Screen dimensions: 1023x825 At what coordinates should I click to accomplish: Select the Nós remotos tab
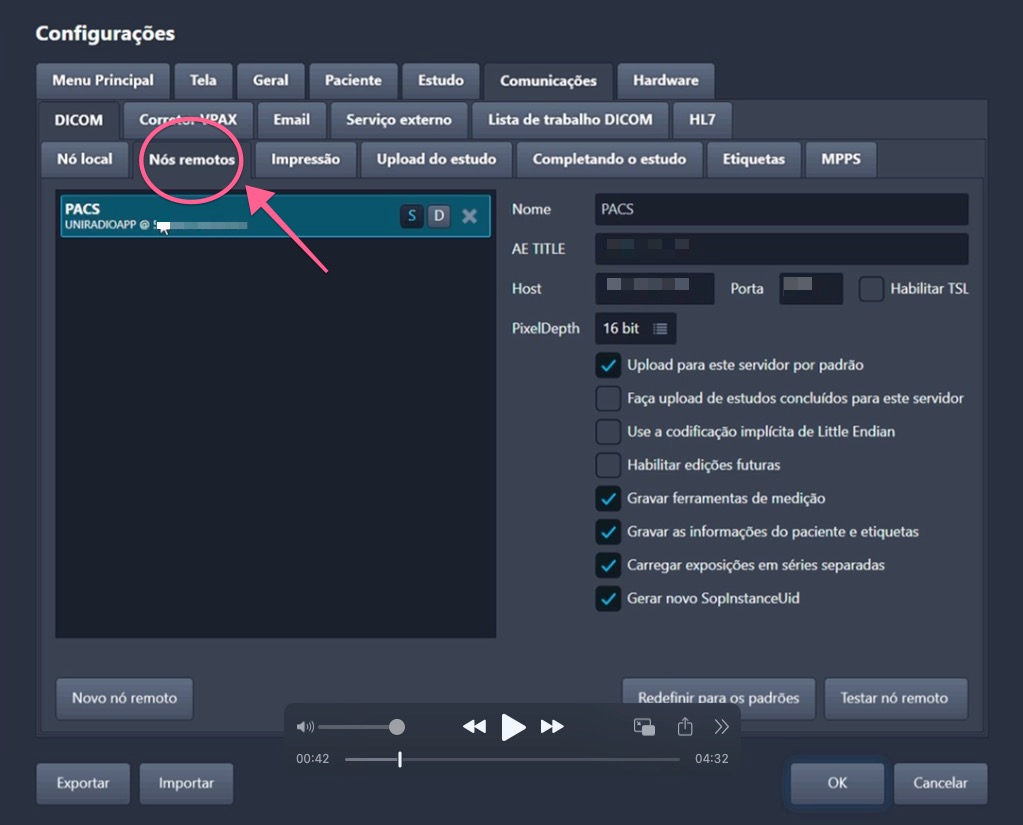[192, 160]
